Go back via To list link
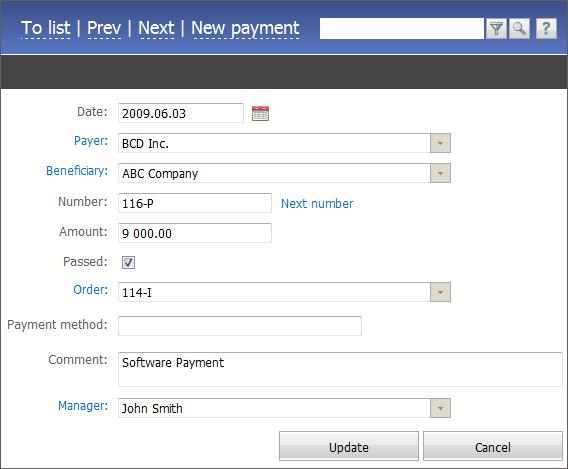Screen dimensions: 568x469 click(x=46, y=28)
